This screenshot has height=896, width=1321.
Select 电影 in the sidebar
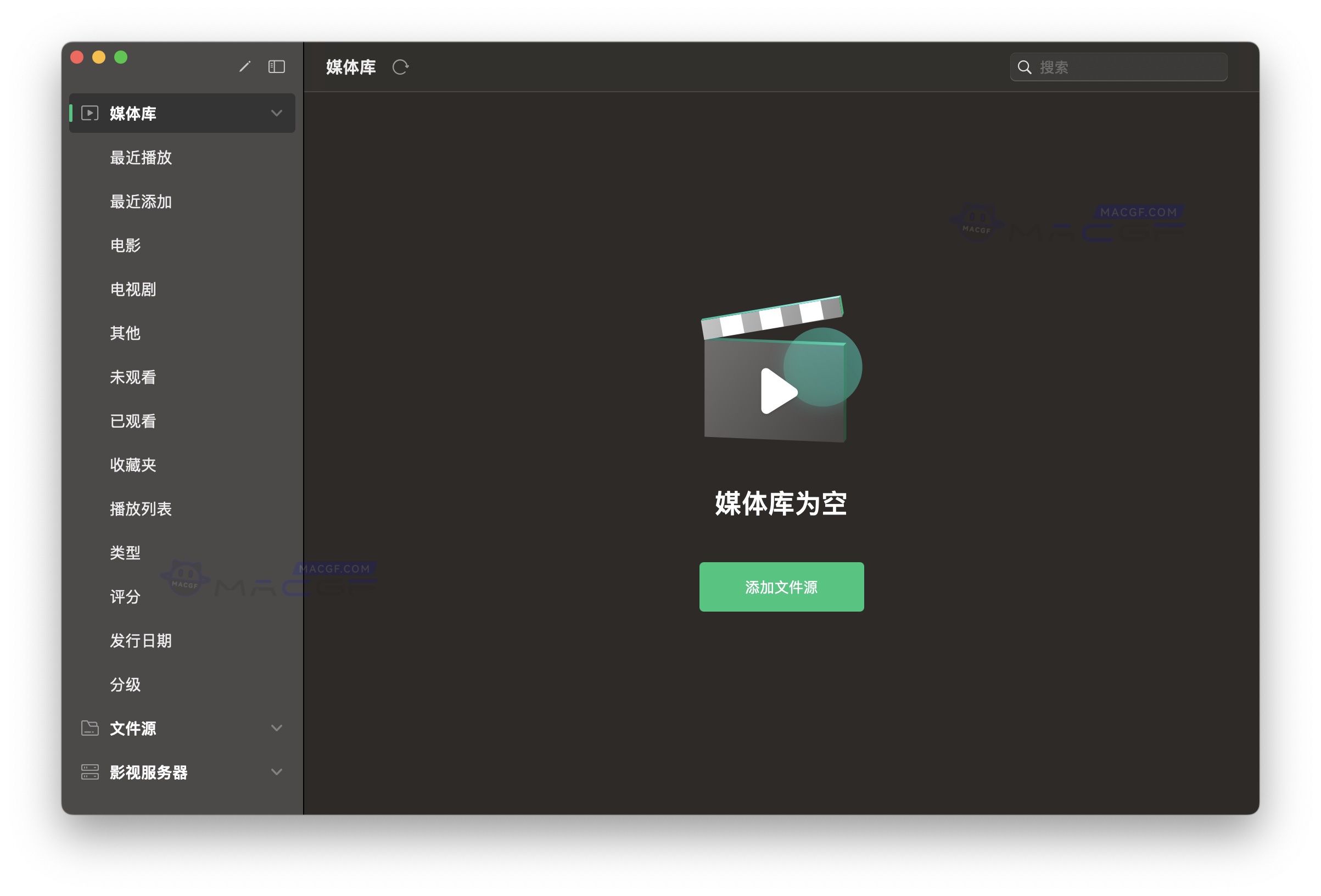pos(125,245)
